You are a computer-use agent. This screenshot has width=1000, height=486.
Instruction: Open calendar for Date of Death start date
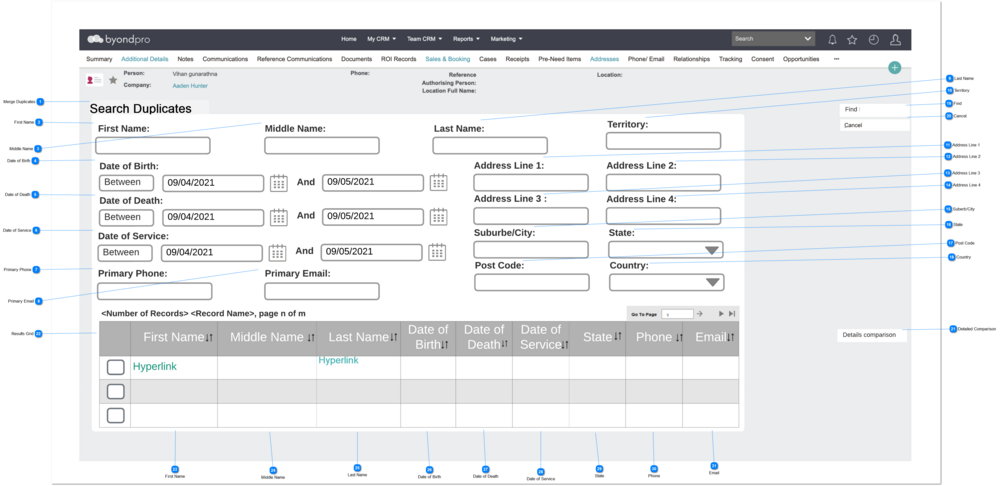tap(279, 217)
